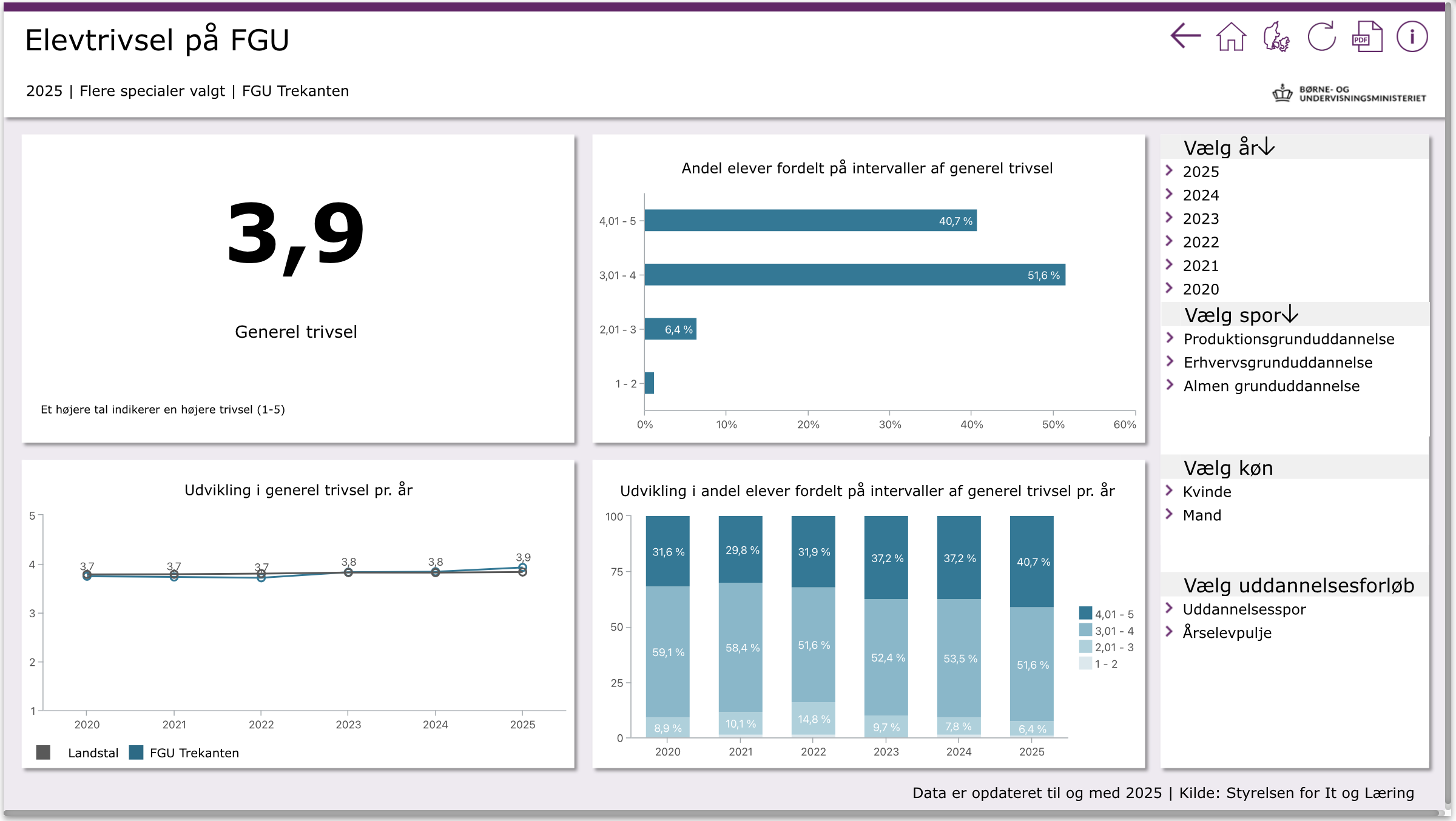Select Kvinde under Vælg køn
Screen dimensions: 1456x821
click(1207, 492)
